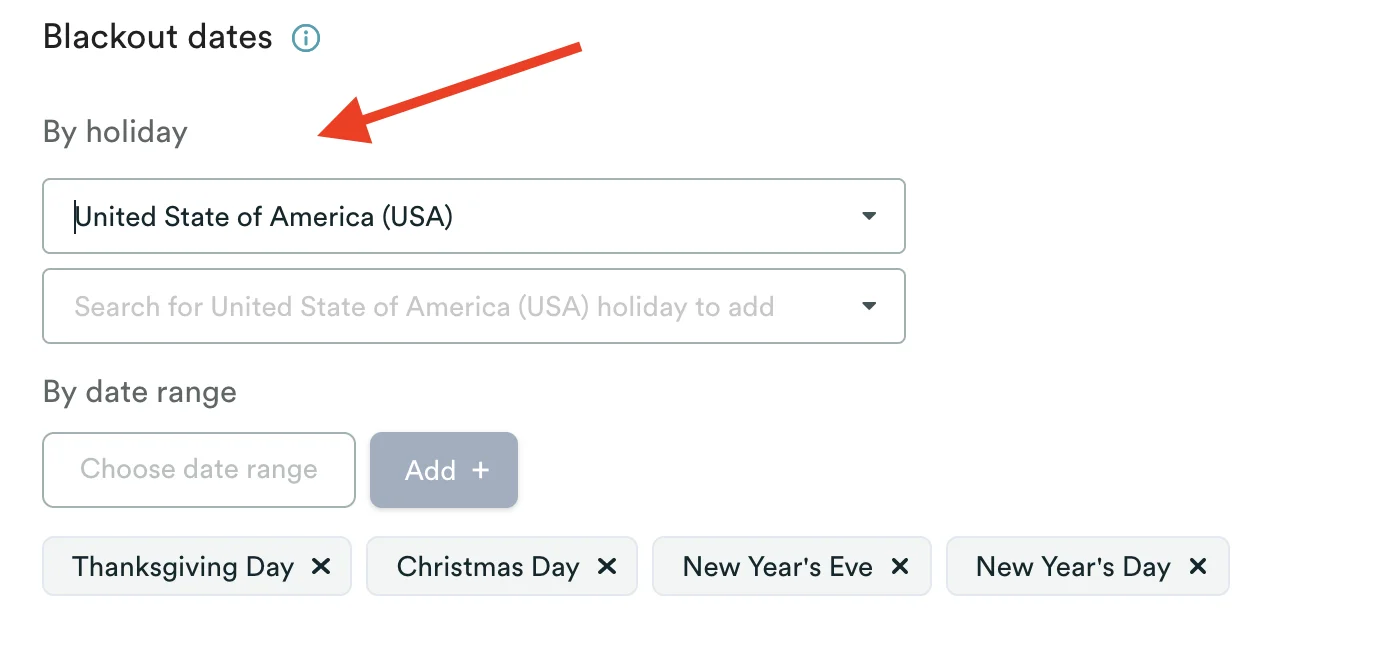Select the By holiday section heading
This screenshot has width=1374, height=652.
coord(114,131)
